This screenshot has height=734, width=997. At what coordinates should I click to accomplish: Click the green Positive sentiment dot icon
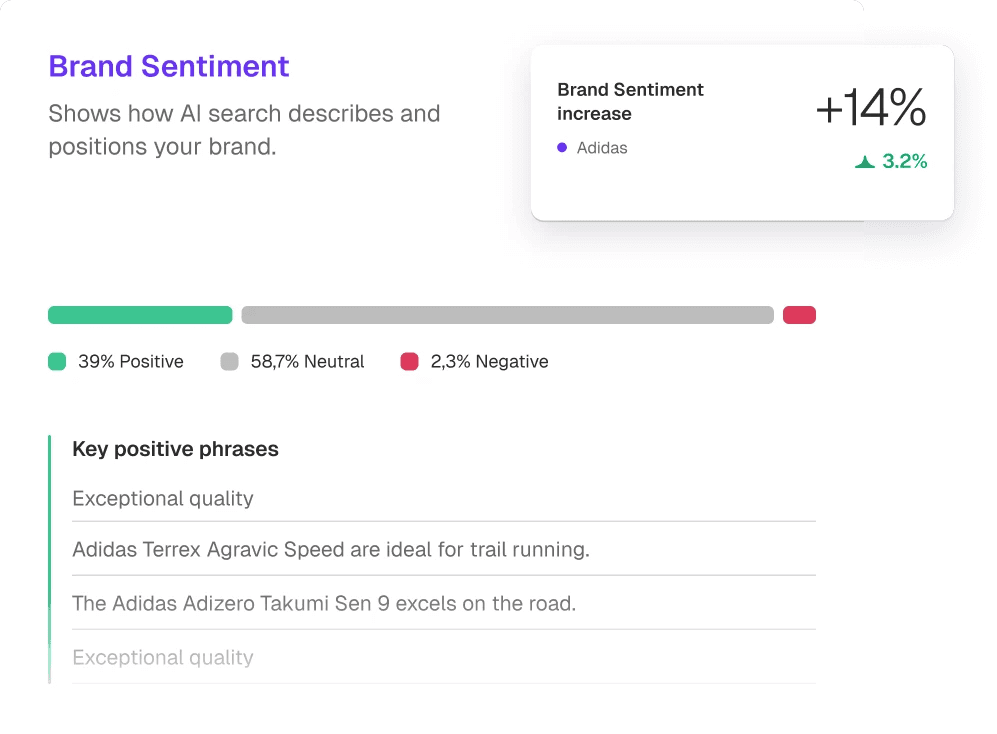[57, 361]
